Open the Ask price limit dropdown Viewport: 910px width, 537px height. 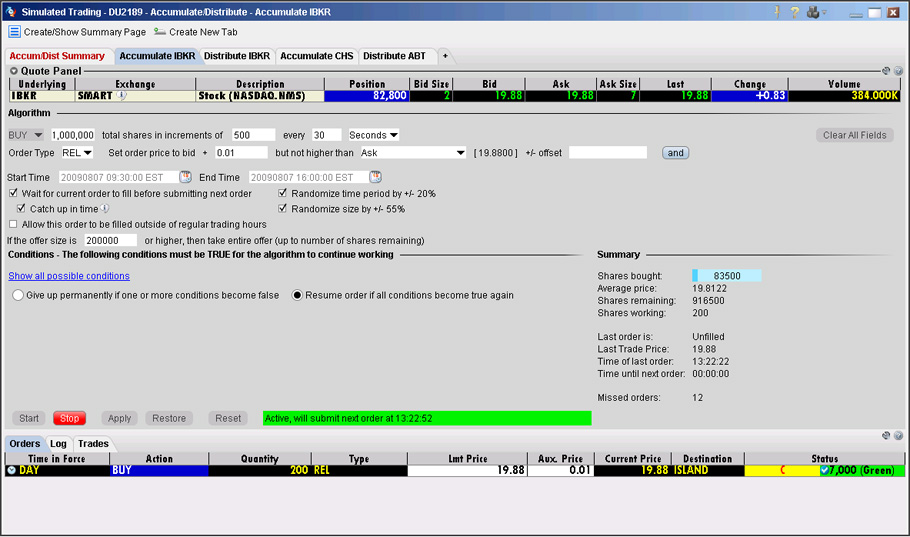[413, 153]
